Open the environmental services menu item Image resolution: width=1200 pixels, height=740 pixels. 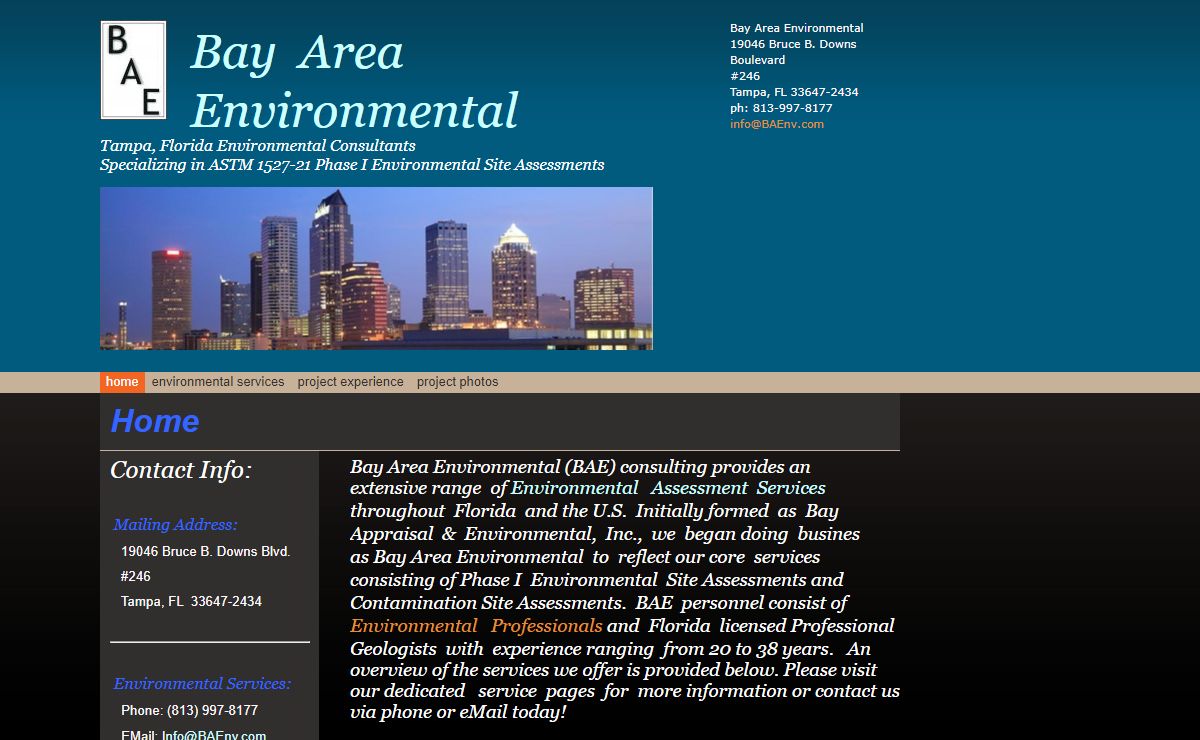pyautogui.click(x=218, y=382)
